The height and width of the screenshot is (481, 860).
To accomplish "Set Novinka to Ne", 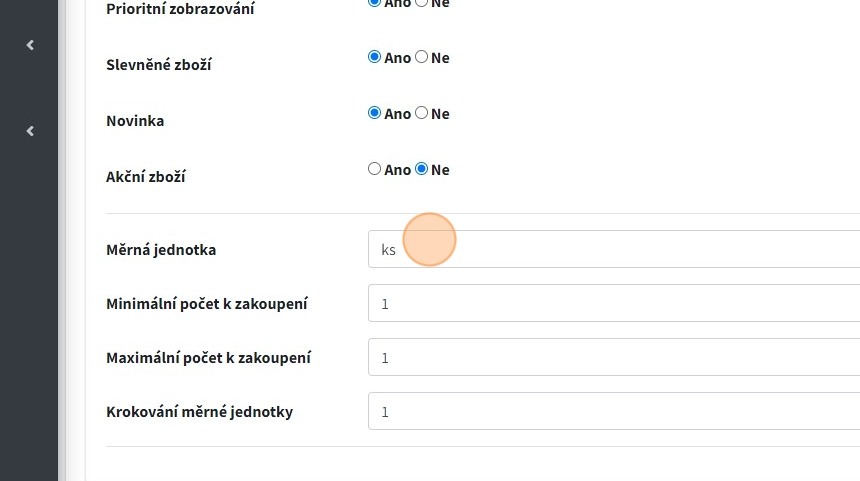I will tap(422, 114).
